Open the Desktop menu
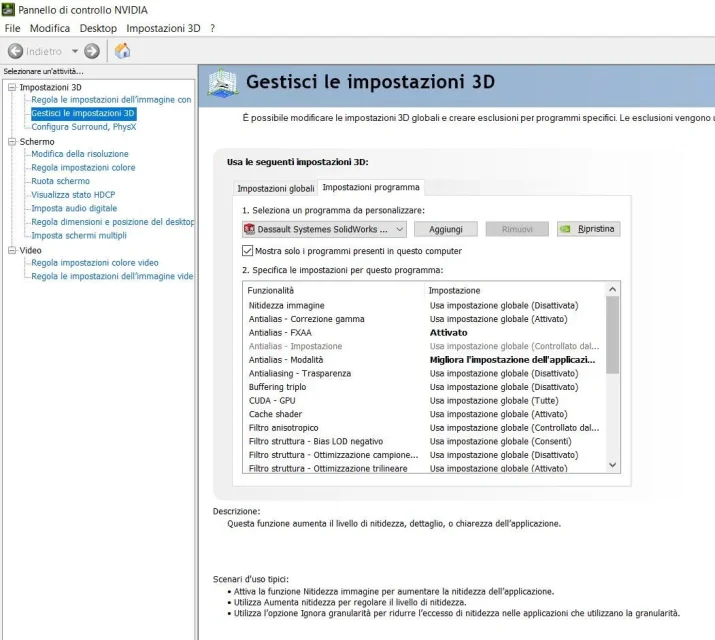 [98, 28]
